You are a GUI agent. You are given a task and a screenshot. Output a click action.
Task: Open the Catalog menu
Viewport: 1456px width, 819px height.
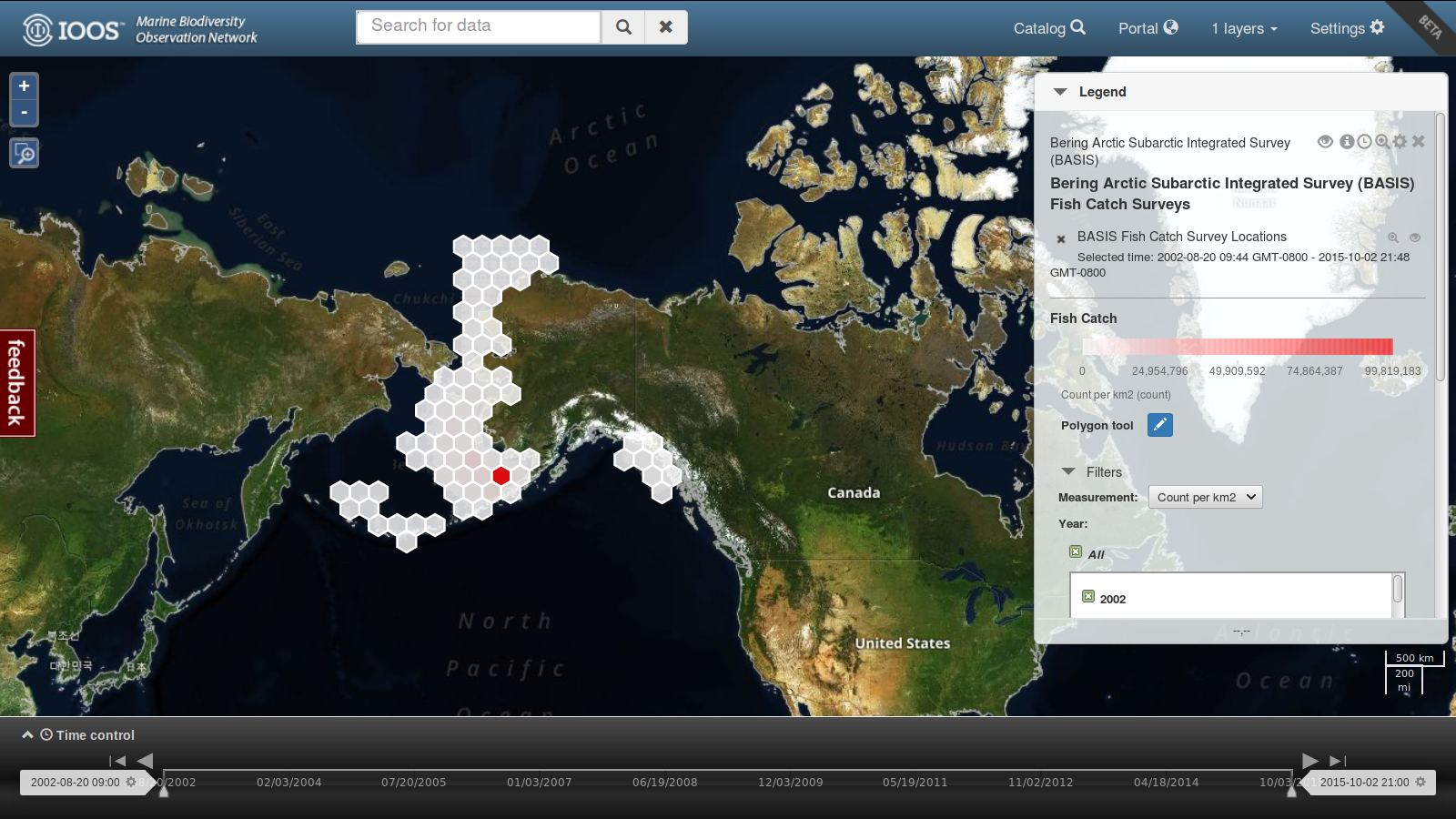tap(1049, 28)
